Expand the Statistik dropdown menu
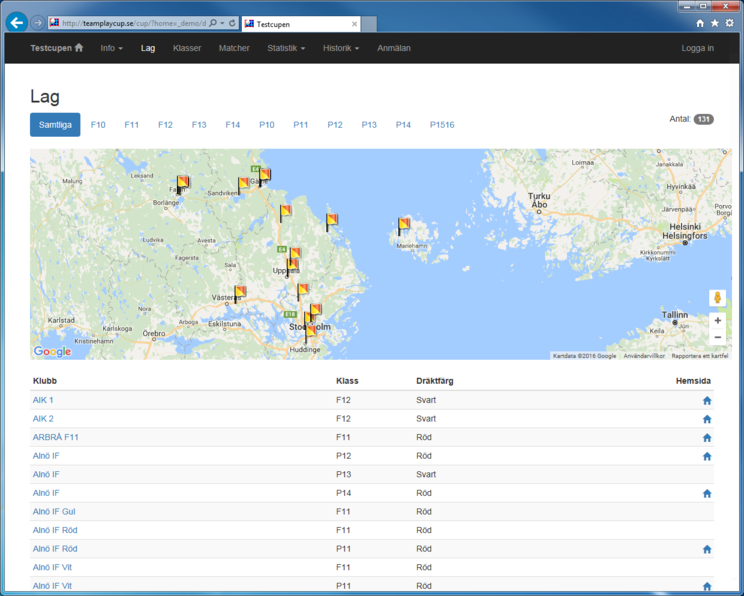Image resolution: width=744 pixels, height=596 pixels. (286, 48)
